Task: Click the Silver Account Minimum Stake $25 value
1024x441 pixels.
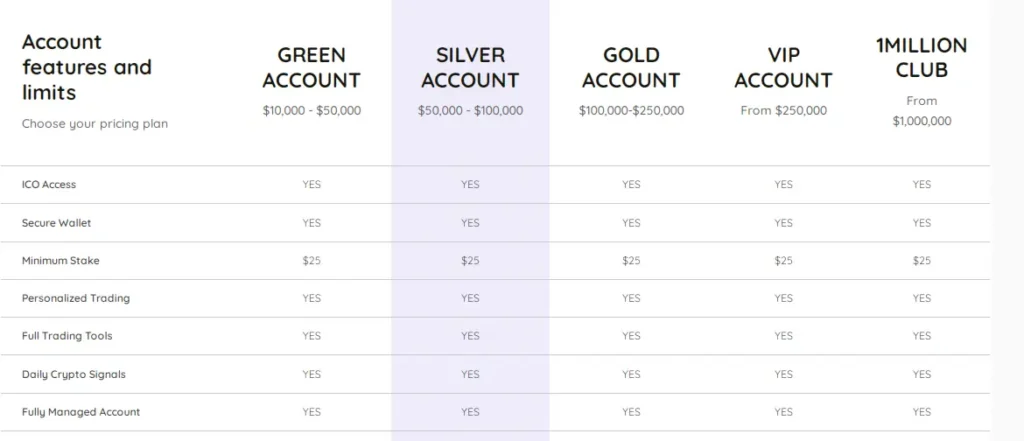Action: click(470, 261)
